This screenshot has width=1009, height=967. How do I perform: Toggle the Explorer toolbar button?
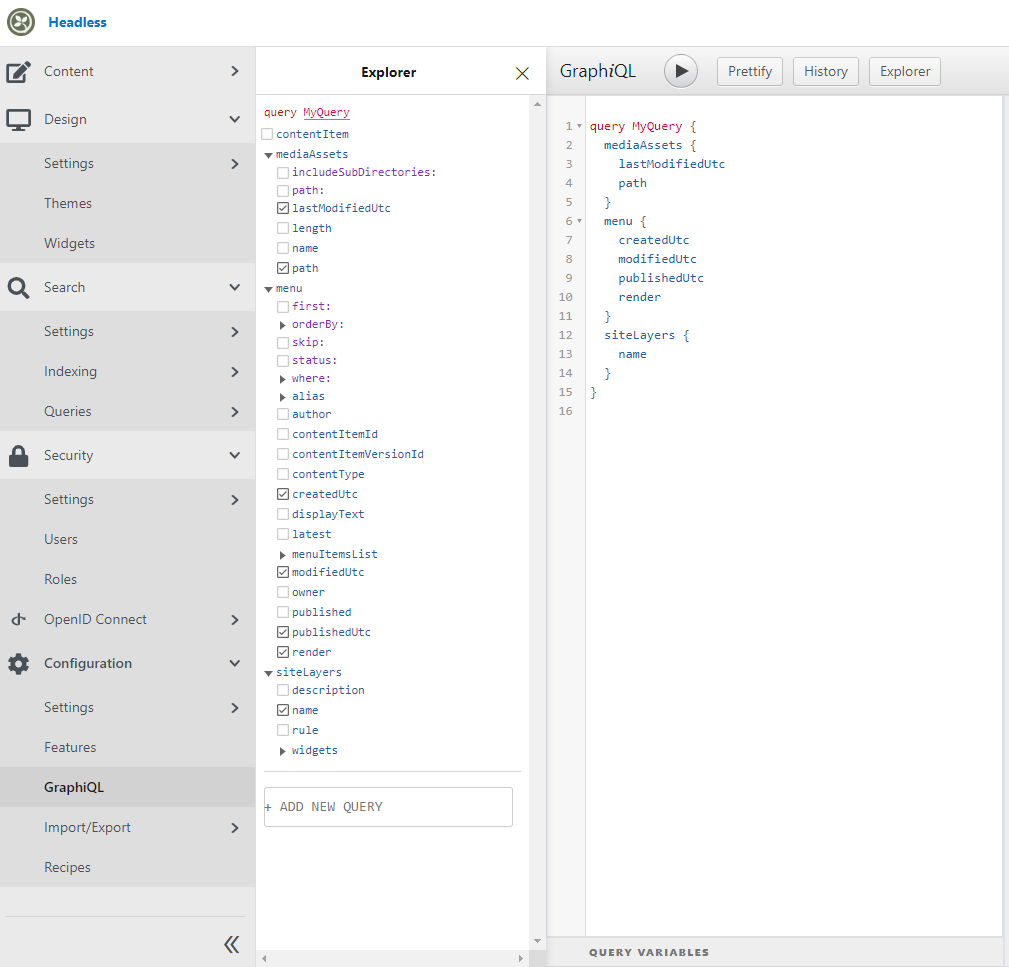pos(905,71)
